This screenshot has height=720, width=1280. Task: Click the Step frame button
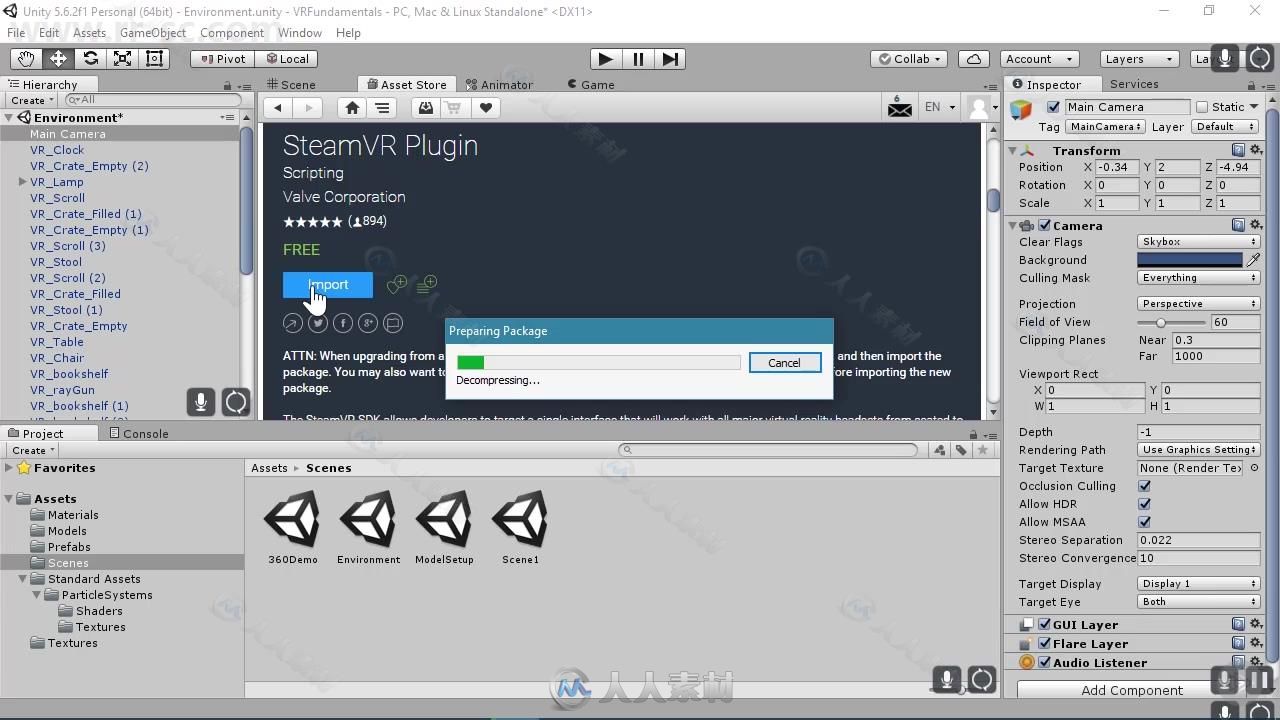[x=670, y=59]
